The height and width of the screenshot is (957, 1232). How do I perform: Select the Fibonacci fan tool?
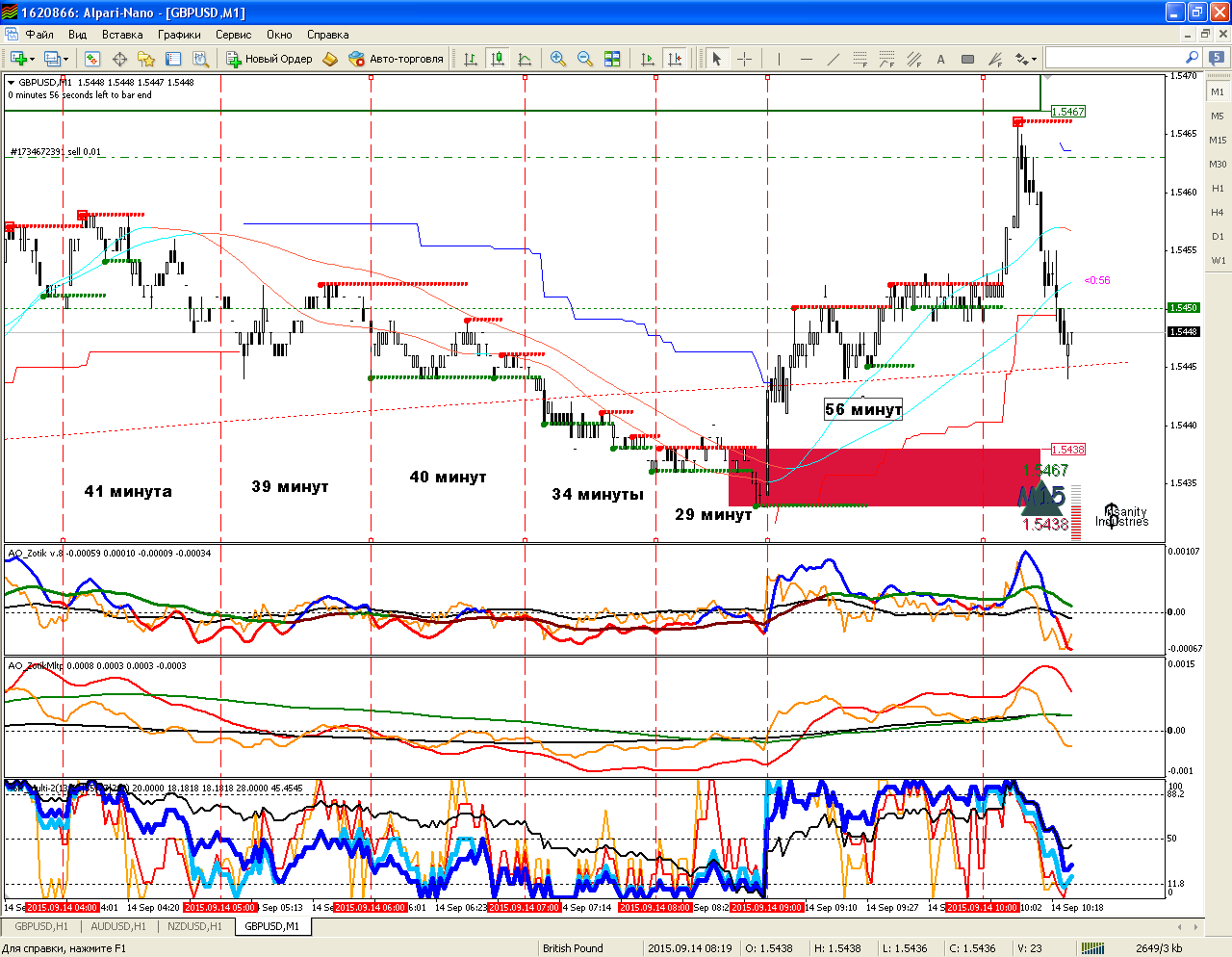point(995,59)
